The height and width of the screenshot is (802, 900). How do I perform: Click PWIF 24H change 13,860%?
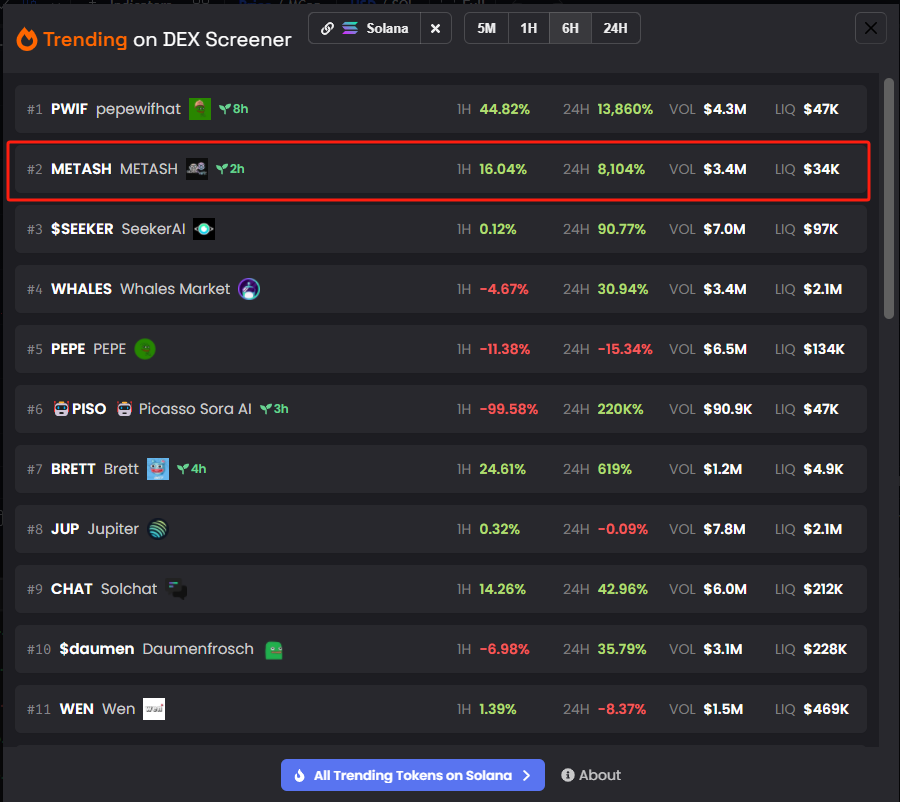click(x=625, y=109)
